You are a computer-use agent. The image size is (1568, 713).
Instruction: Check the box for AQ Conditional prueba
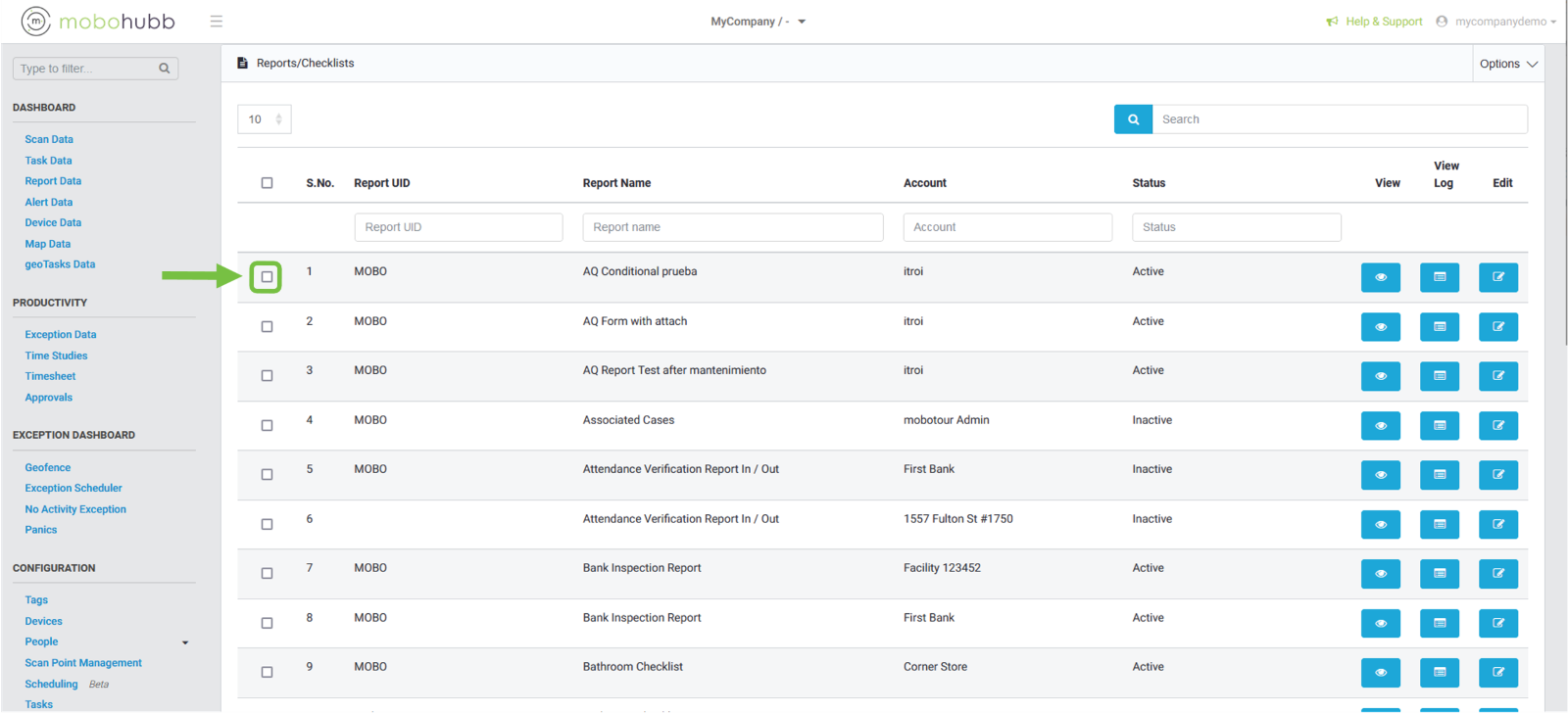267,277
